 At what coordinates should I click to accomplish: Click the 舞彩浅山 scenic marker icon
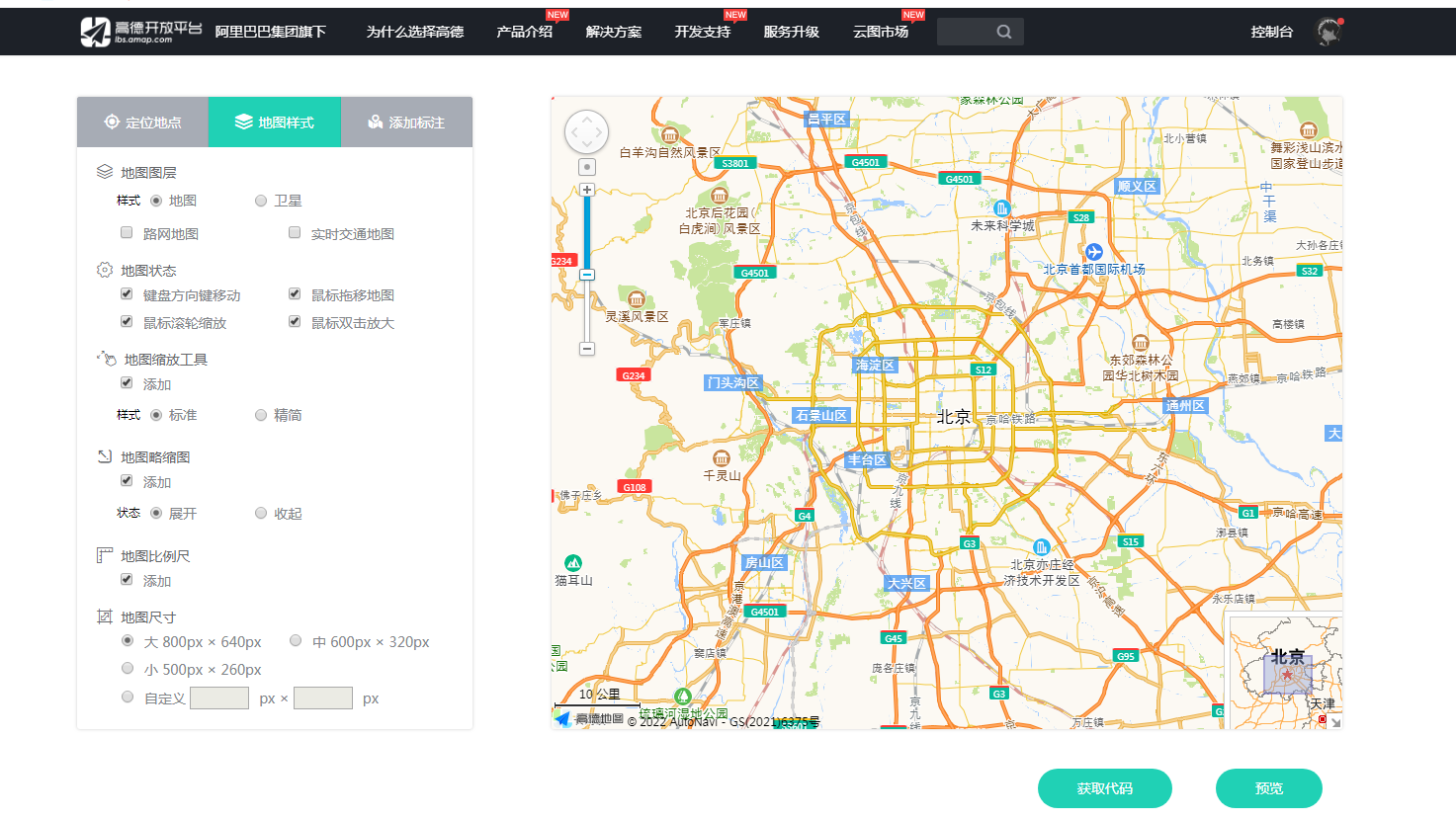[x=1309, y=130]
